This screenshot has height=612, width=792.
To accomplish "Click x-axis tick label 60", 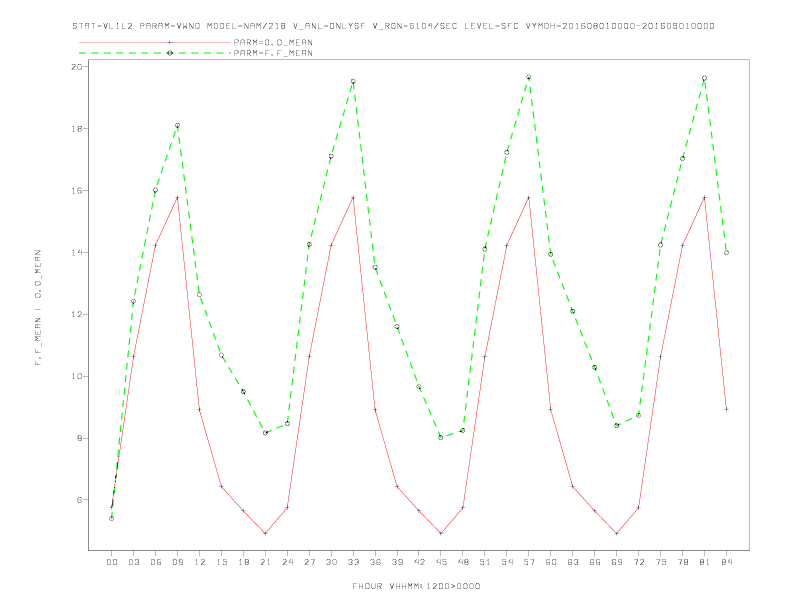I will click(551, 562).
